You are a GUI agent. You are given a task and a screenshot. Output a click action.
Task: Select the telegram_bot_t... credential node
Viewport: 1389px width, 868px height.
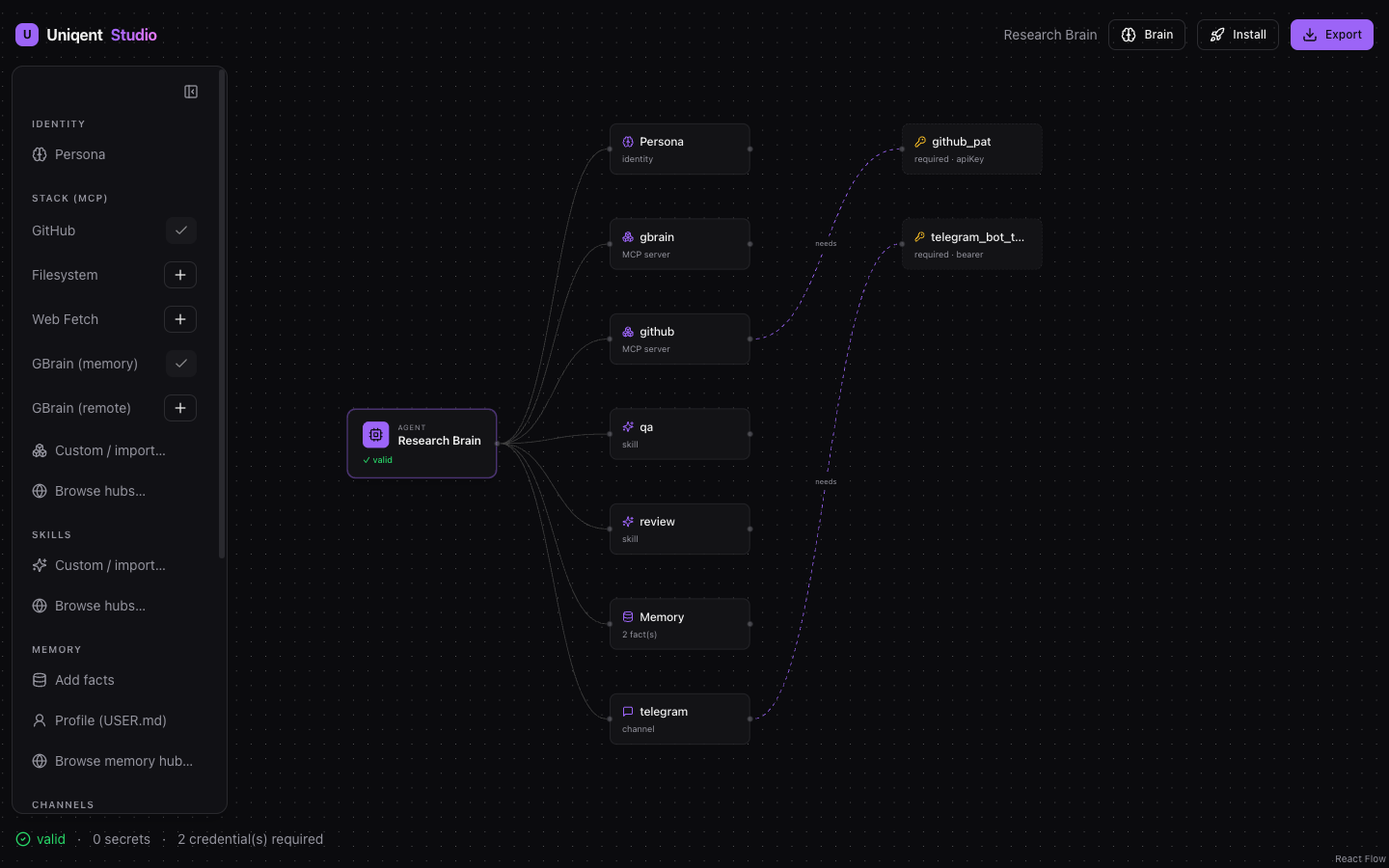coord(972,244)
